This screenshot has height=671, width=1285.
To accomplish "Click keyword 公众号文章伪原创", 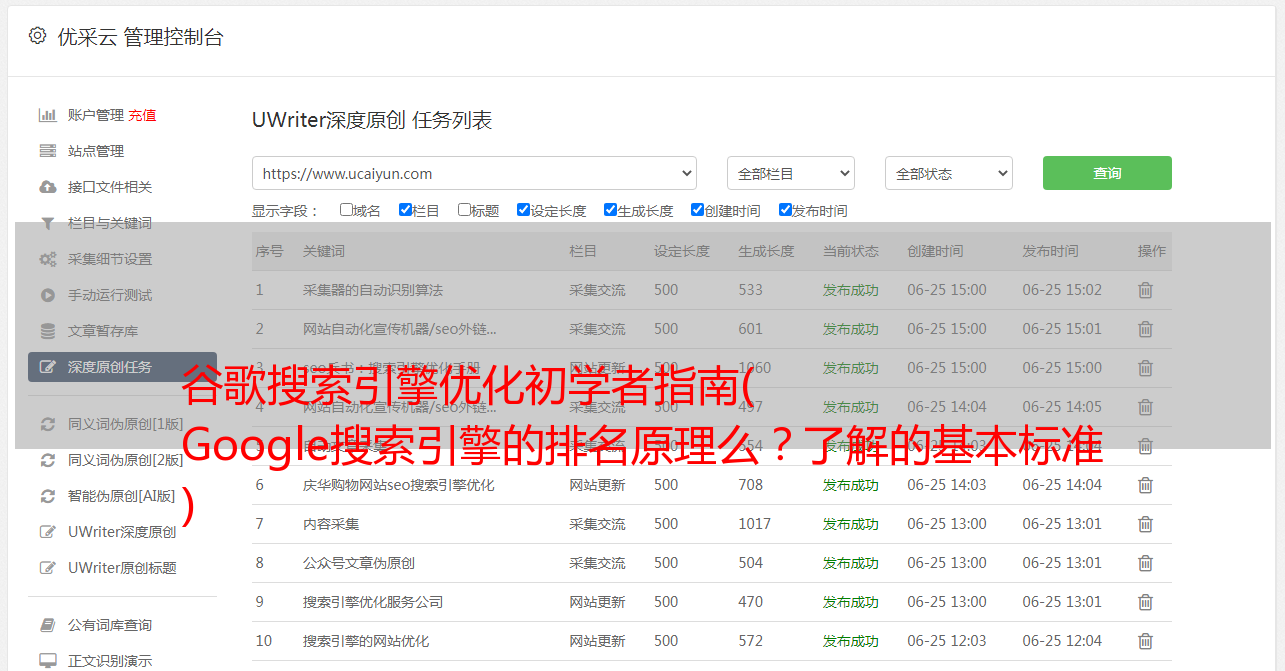I will pos(359,563).
